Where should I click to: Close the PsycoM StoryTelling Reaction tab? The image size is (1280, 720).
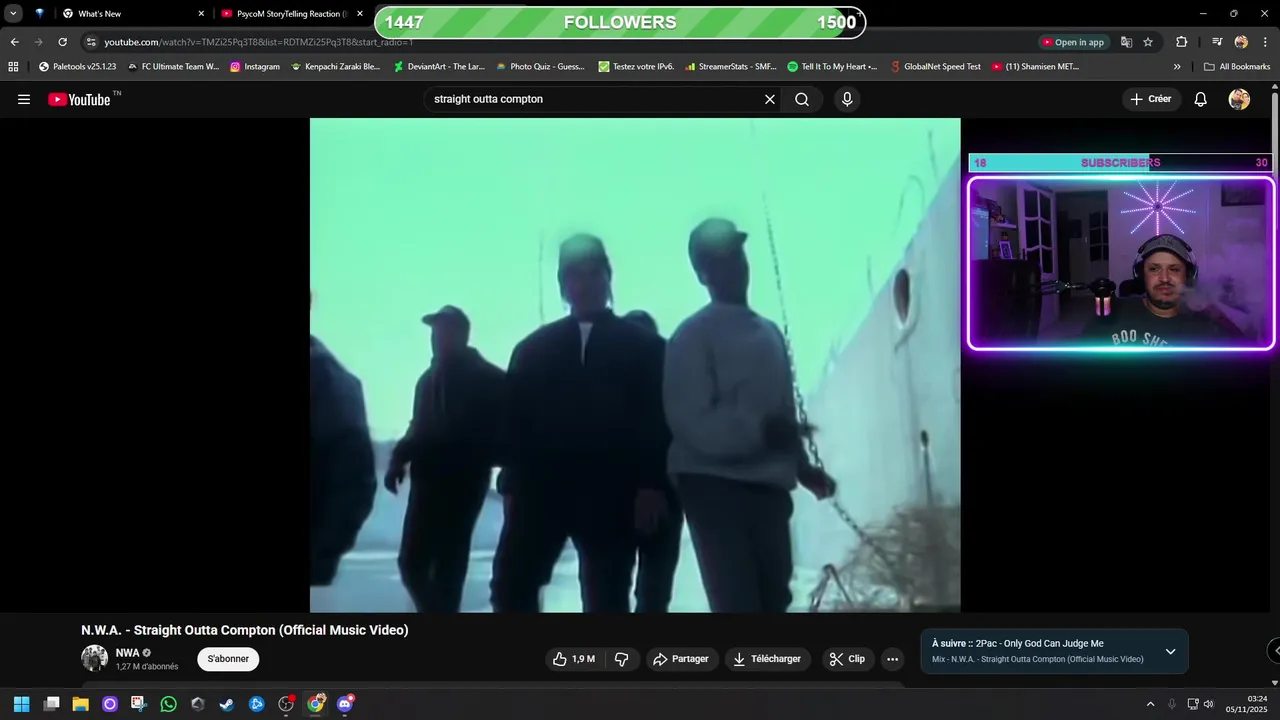tap(360, 14)
